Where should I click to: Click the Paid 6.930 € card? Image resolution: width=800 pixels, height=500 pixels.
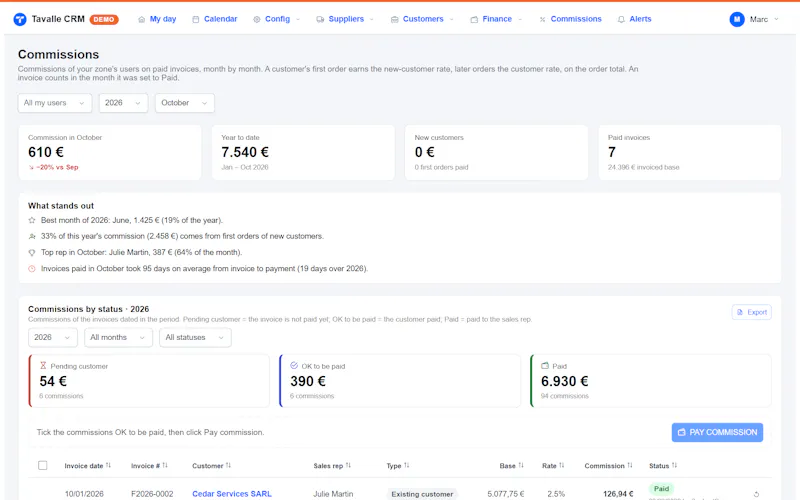[x=651, y=381]
